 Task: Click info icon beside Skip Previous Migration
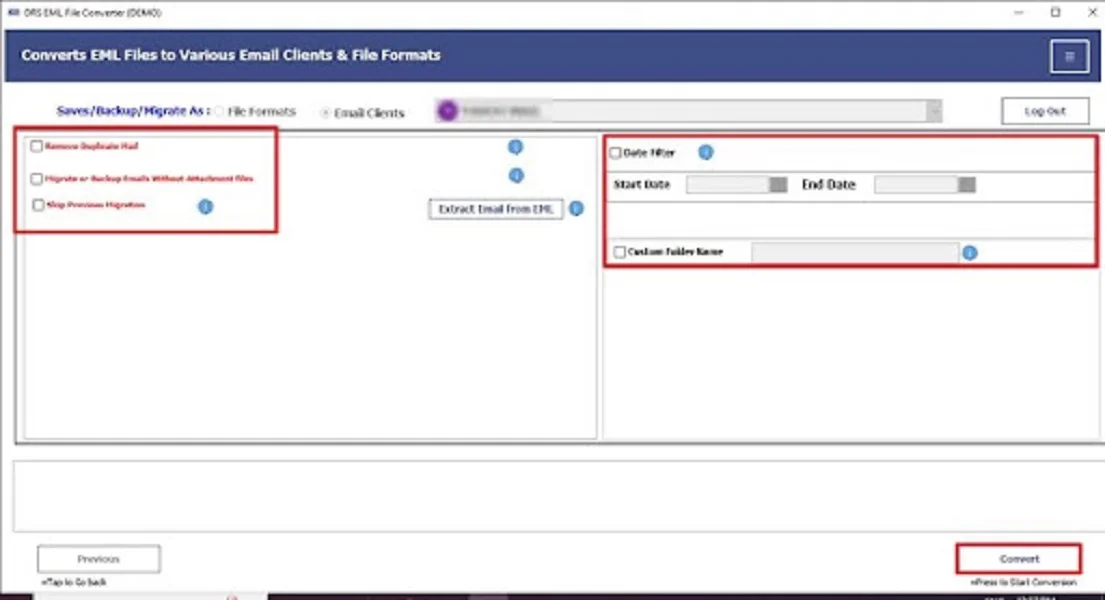(205, 206)
